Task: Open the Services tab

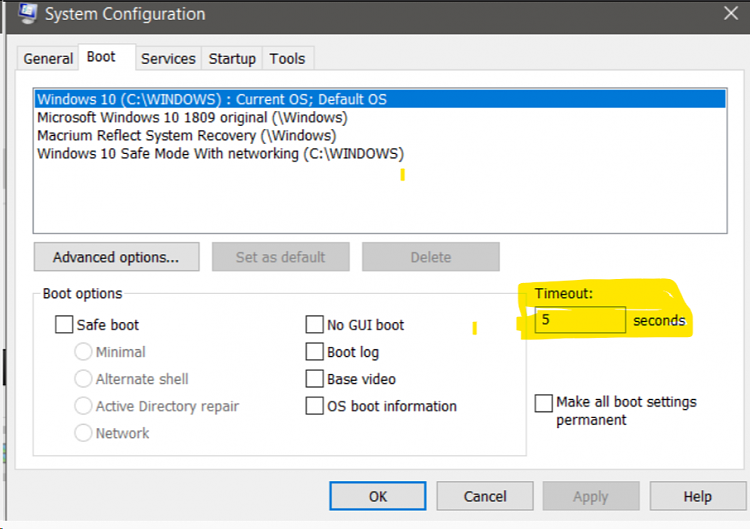Action: tap(168, 59)
